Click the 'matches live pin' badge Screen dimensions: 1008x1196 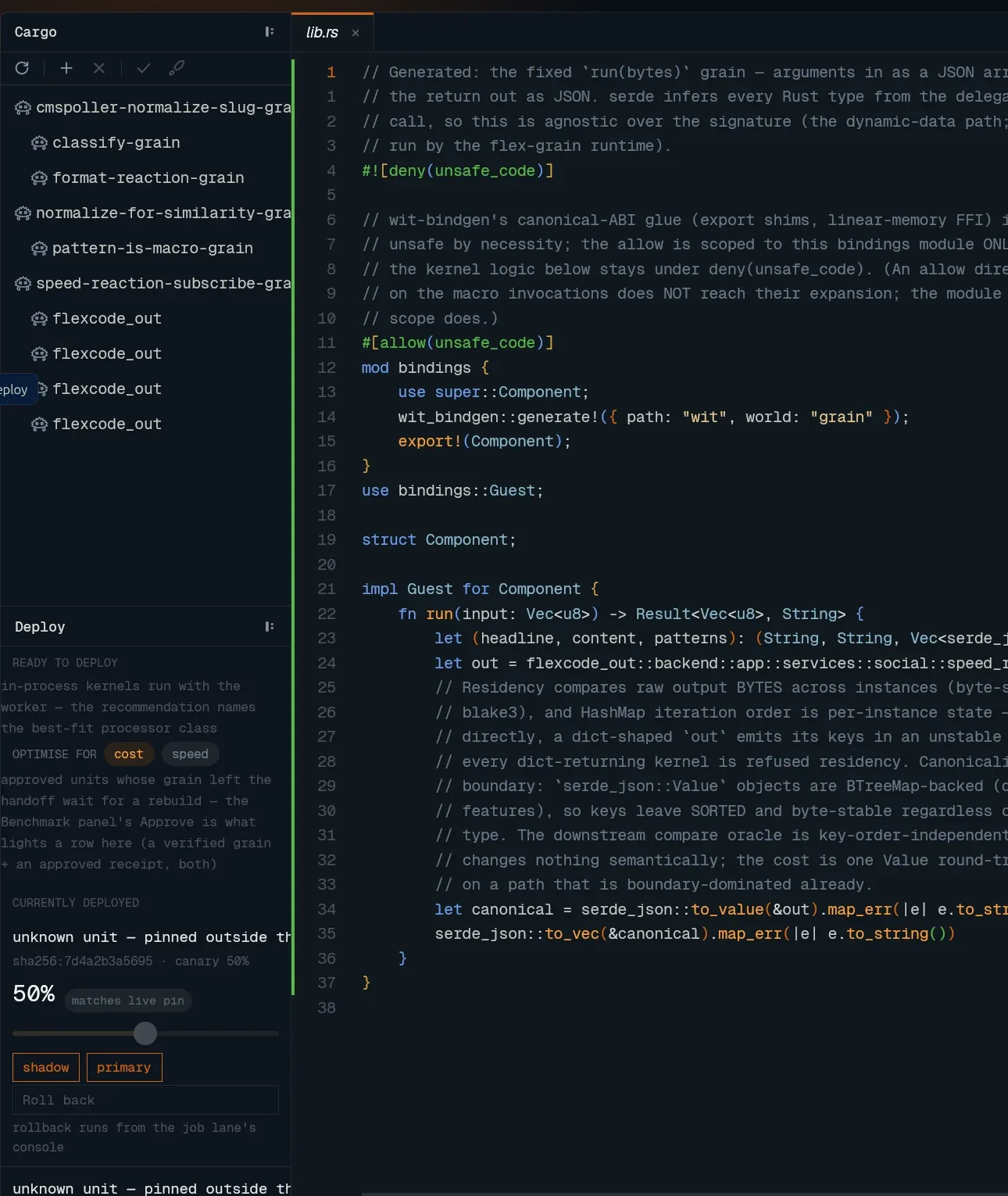128,1001
